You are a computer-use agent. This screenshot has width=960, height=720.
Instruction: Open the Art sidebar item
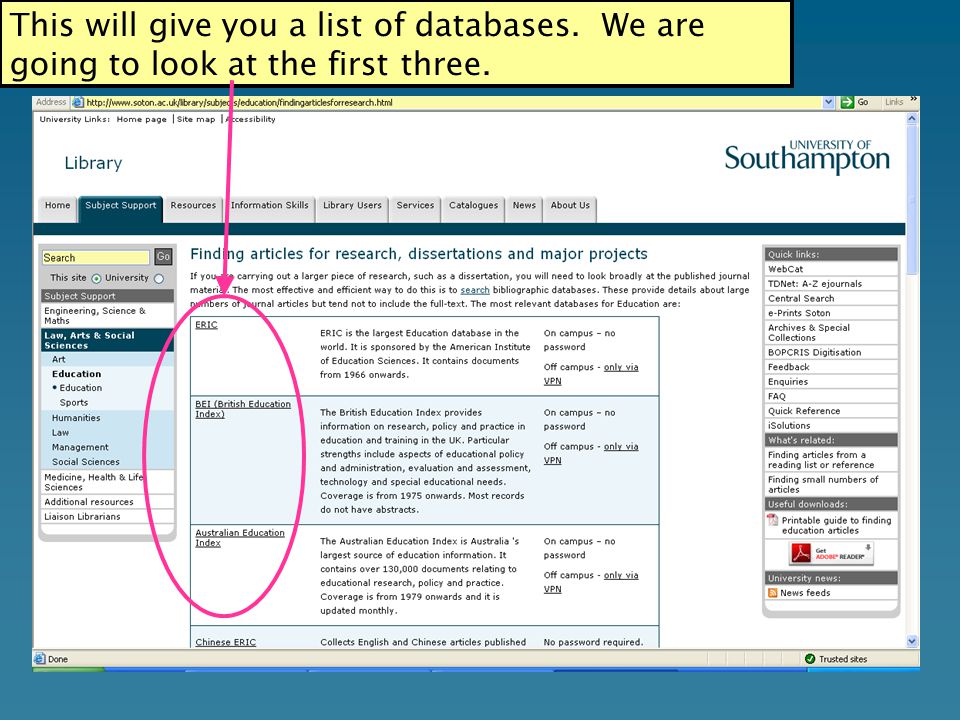[x=59, y=359]
